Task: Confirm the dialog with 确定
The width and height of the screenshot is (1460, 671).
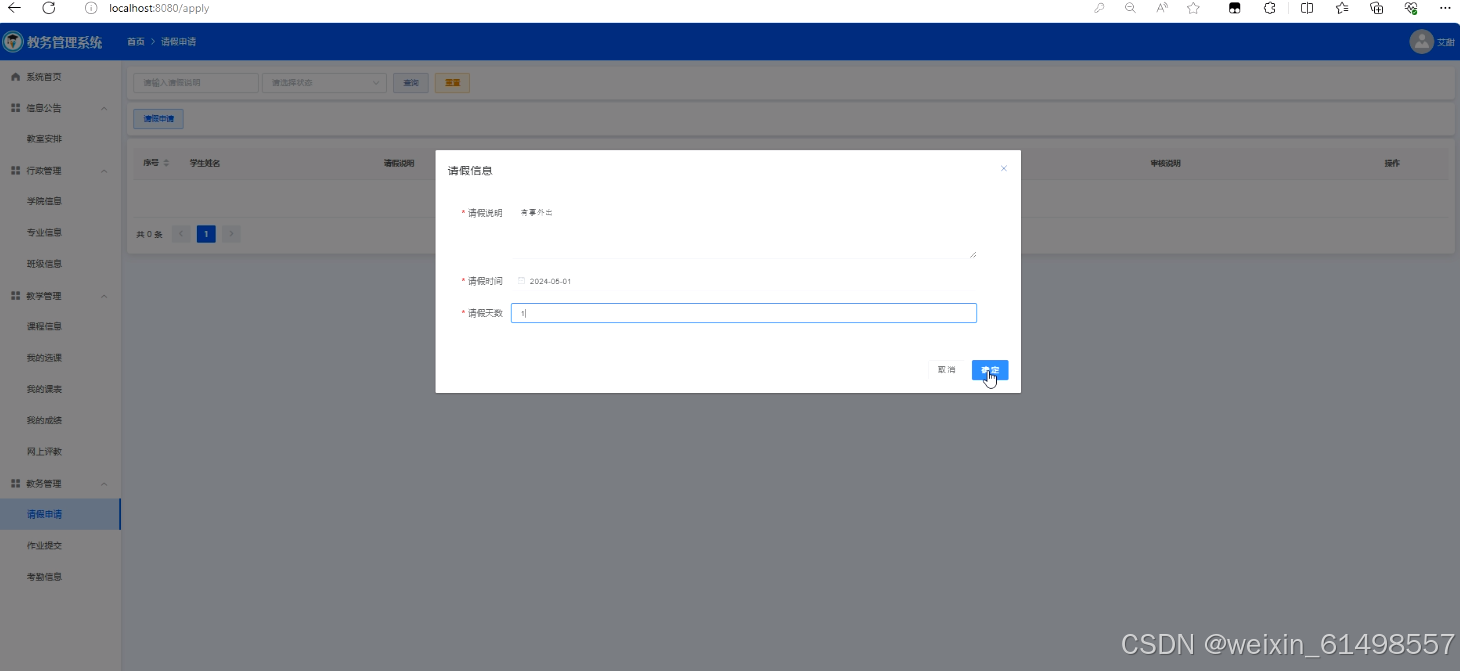Action: [x=989, y=369]
